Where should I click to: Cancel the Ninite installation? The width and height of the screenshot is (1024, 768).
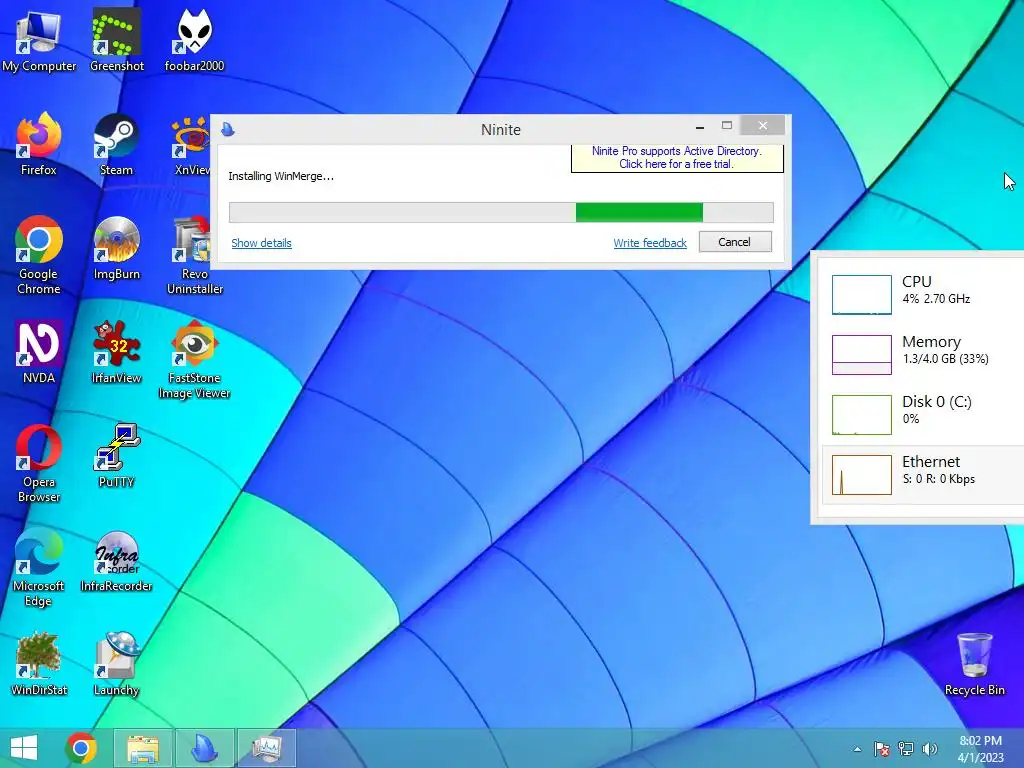pos(735,242)
